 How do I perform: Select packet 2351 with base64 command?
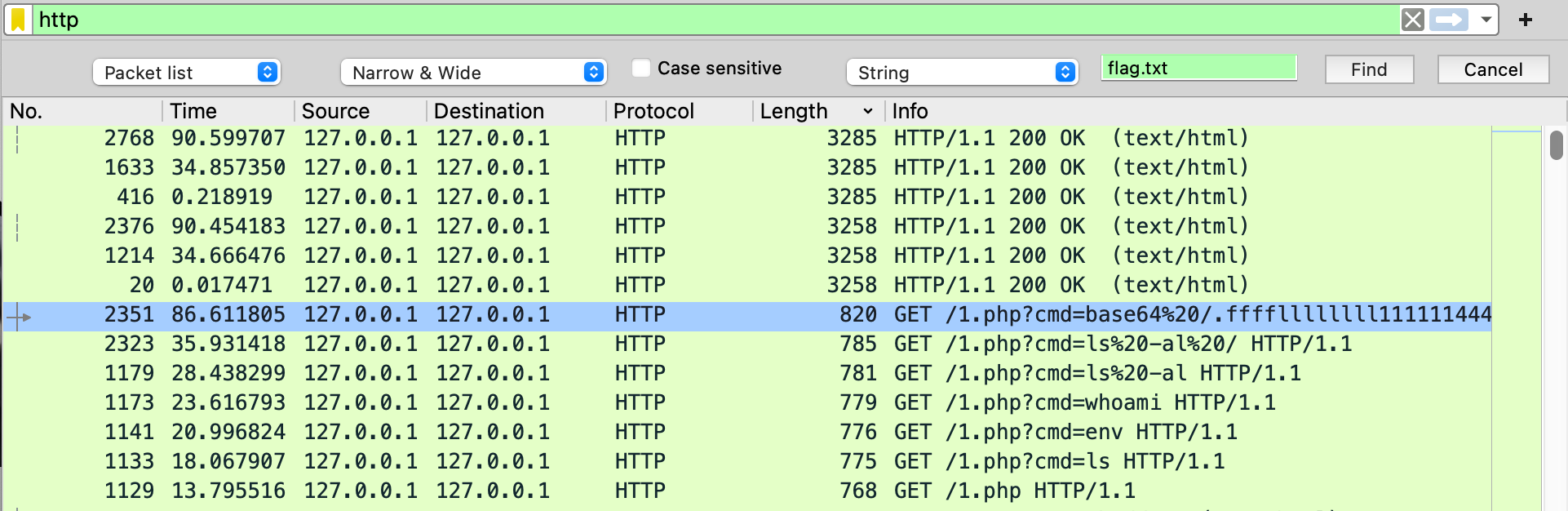point(734,315)
